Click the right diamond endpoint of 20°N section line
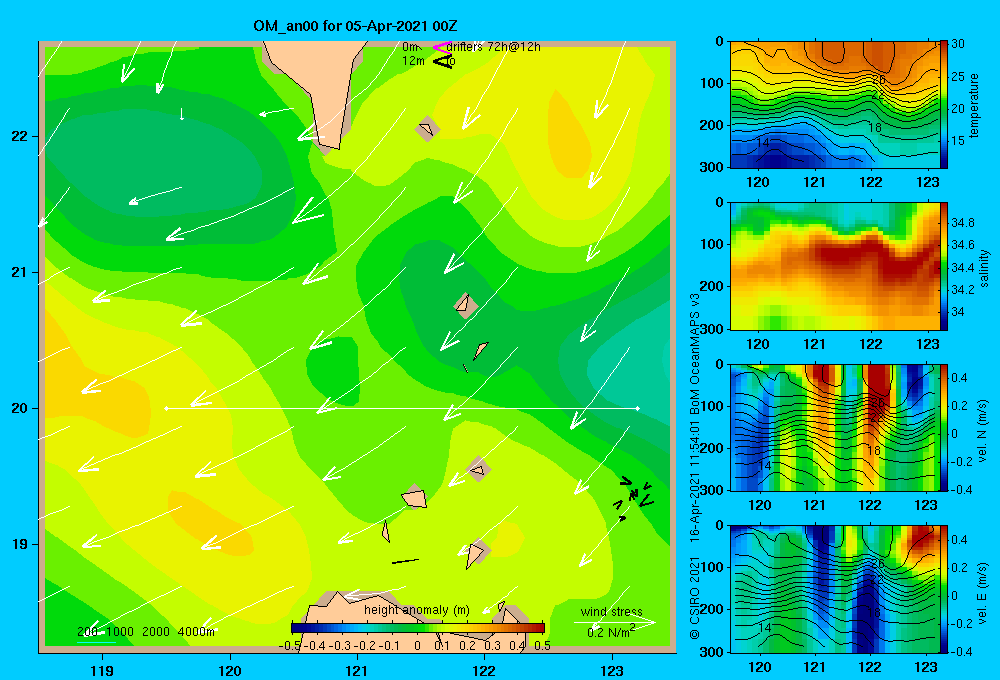This screenshot has width=1000, height=680. click(638, 408)
